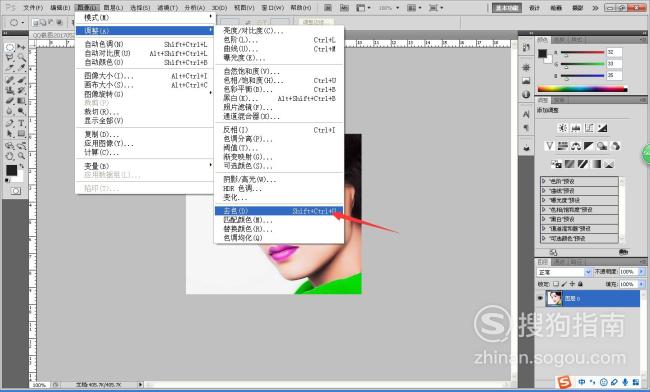
Task: Select the Quick Selection tool
Action: click(x=21, y=58)
